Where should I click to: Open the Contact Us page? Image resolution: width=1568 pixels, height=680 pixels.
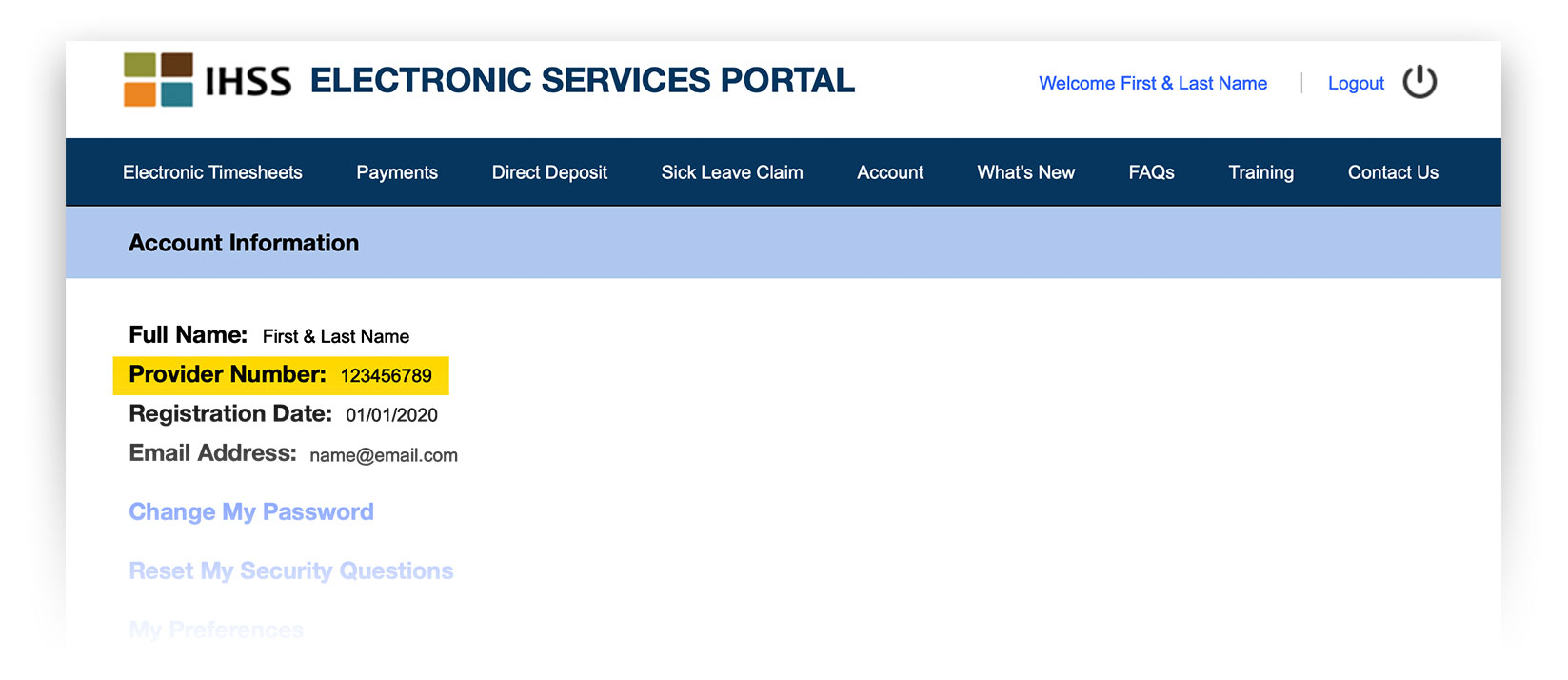click(1393, 172)
